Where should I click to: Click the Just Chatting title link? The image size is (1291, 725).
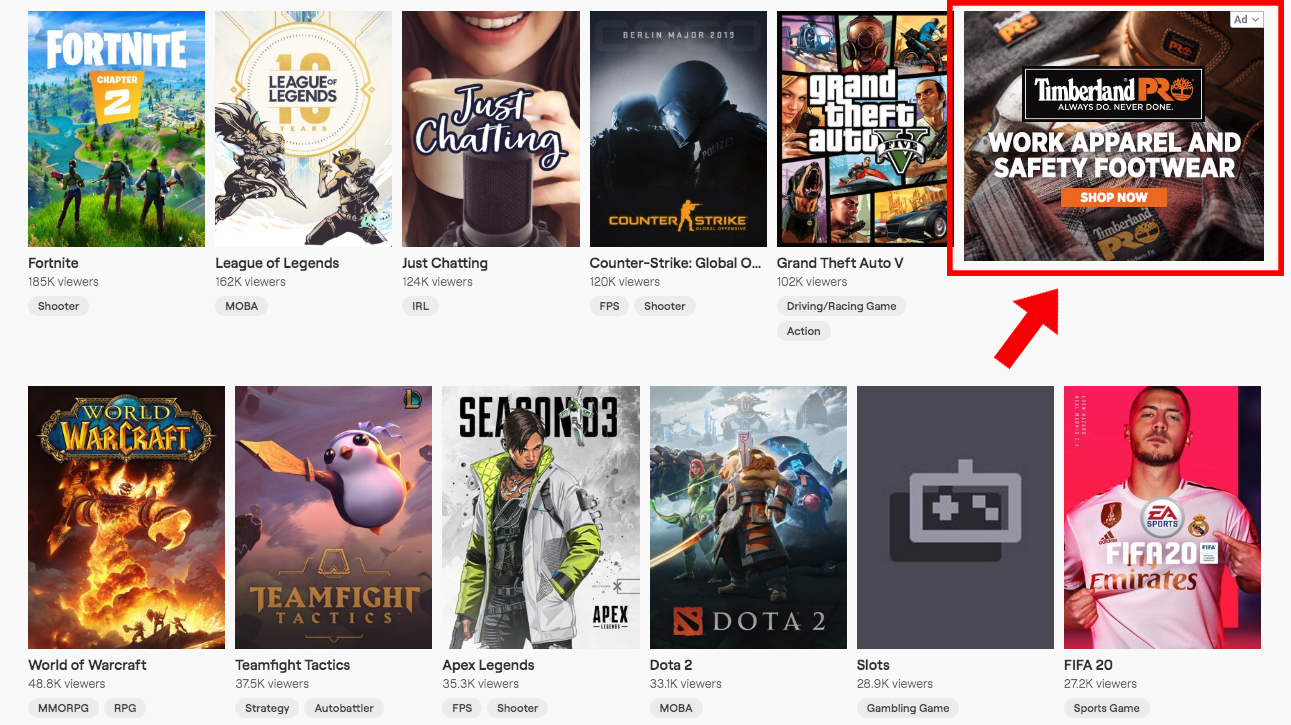coord(445,263)
